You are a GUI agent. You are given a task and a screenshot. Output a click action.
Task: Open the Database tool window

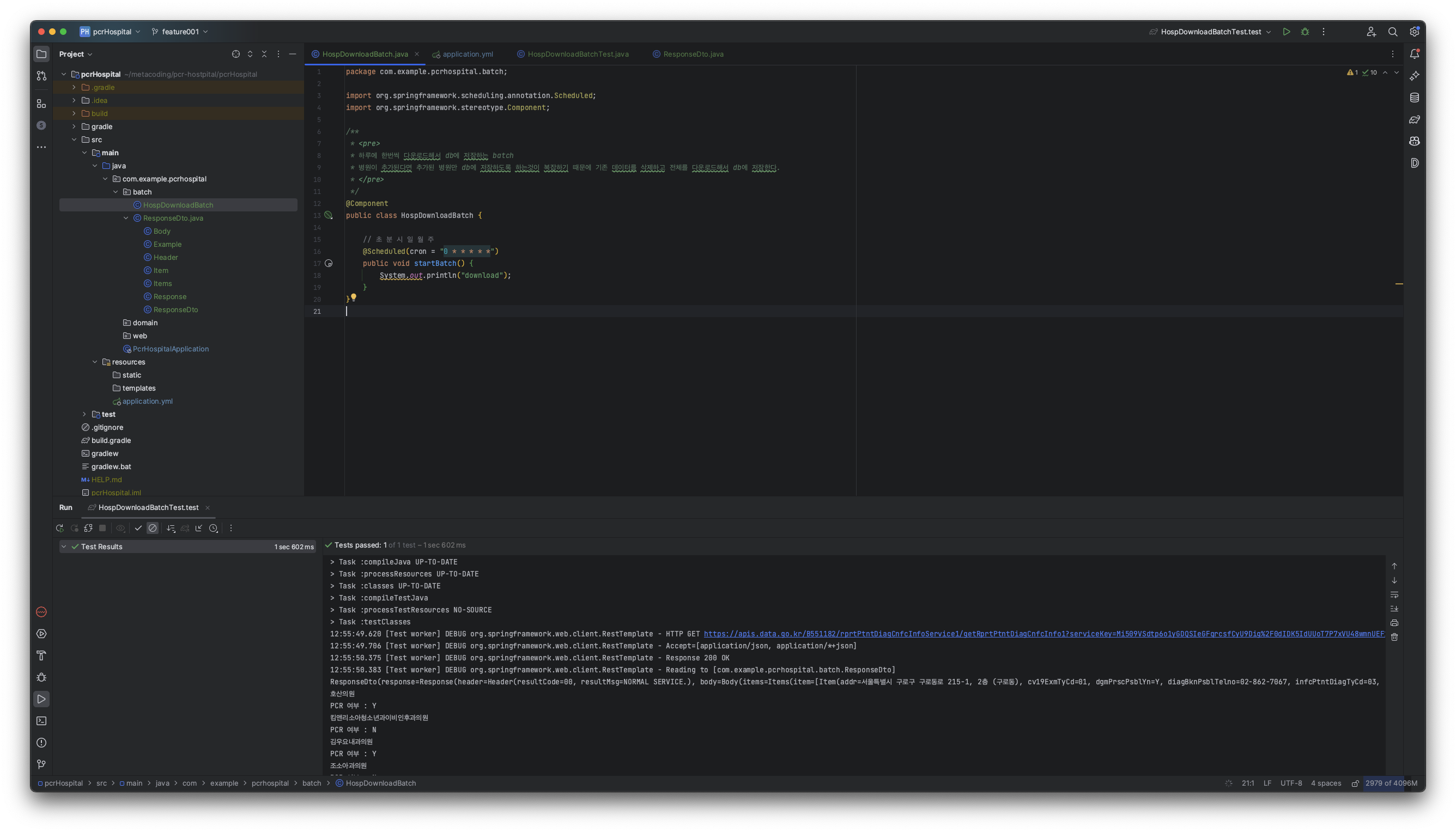pos(1414,98)
